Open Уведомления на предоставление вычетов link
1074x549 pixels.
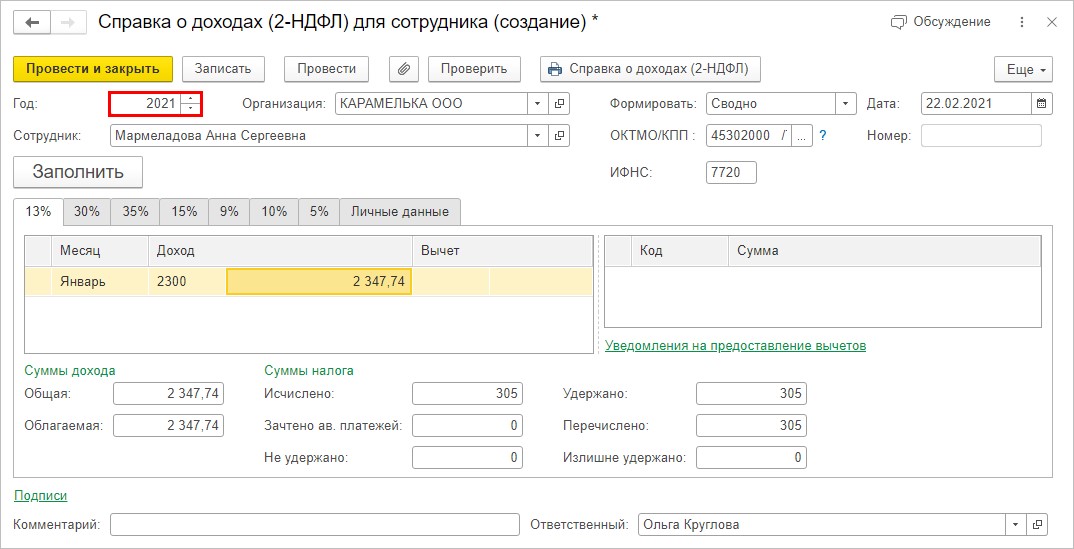click(x=736, y=346)
